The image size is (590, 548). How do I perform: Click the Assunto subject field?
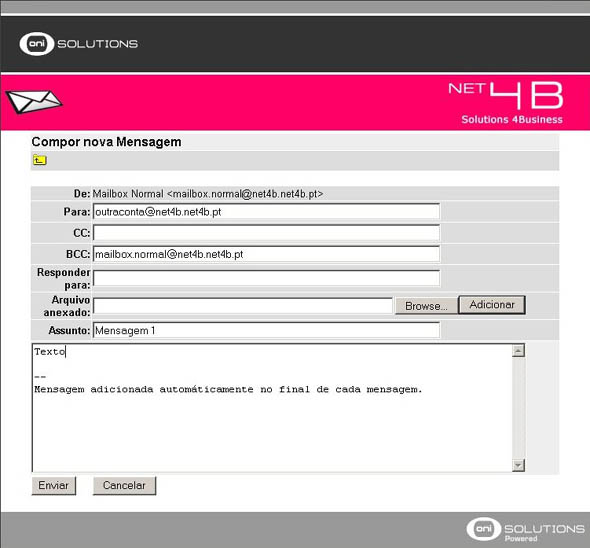click(x=266, y=330)
